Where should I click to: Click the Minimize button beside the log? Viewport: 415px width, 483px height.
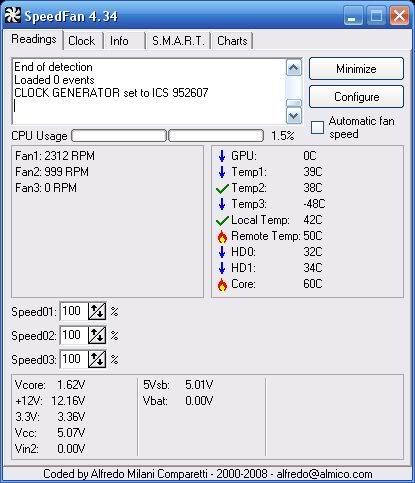[356, 69]
